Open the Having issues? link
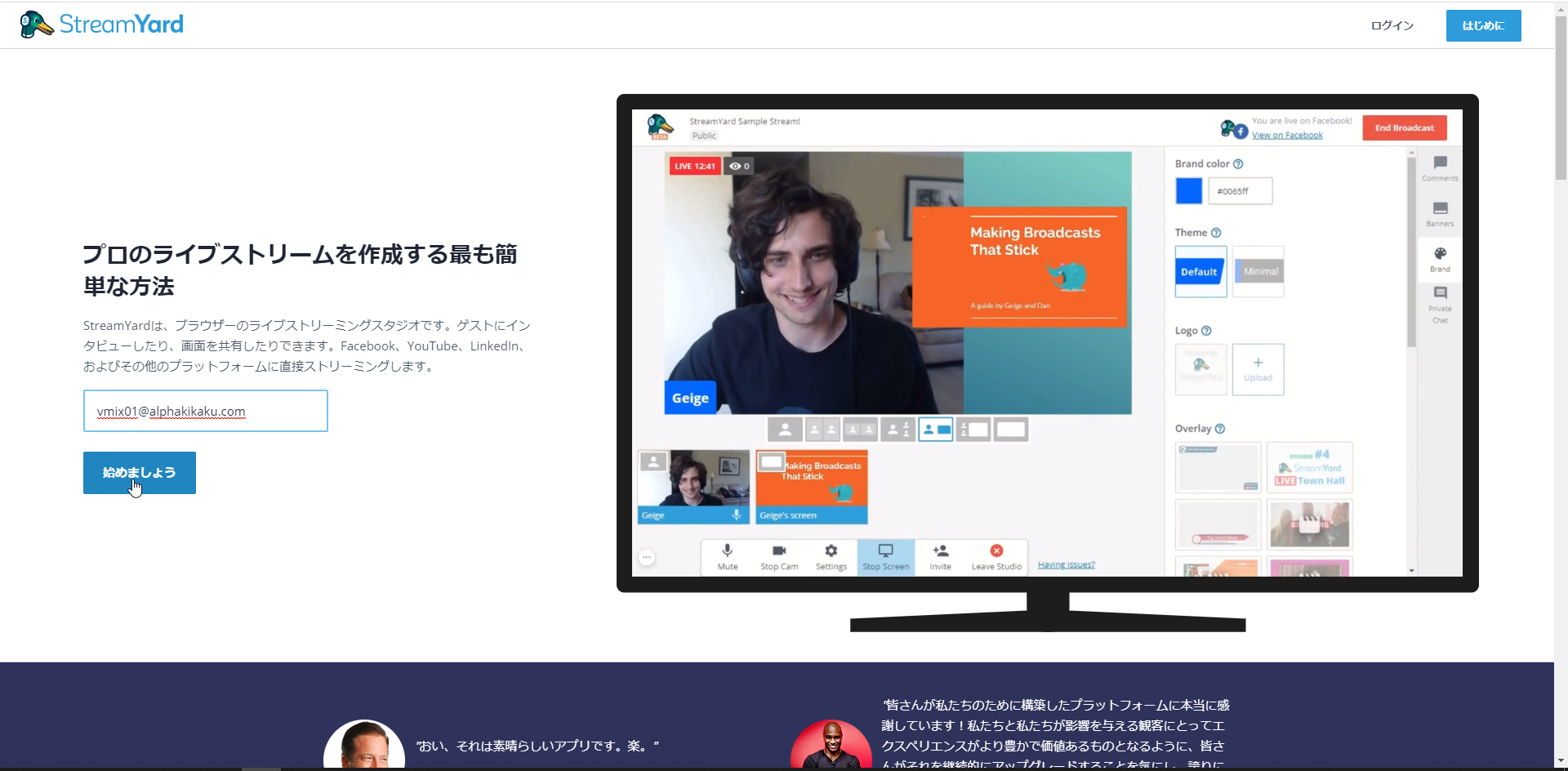This screenshot has height=771, width=1568. (1067, 565)
